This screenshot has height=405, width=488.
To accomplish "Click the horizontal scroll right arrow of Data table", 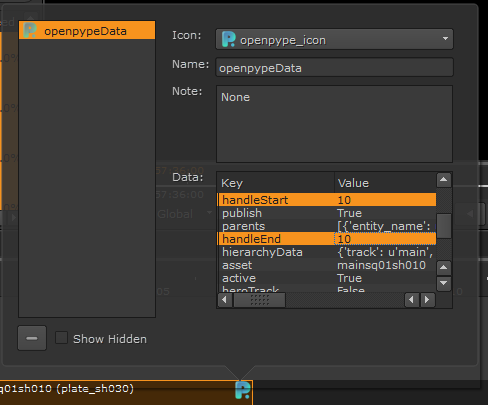I will tap(428, 300).
